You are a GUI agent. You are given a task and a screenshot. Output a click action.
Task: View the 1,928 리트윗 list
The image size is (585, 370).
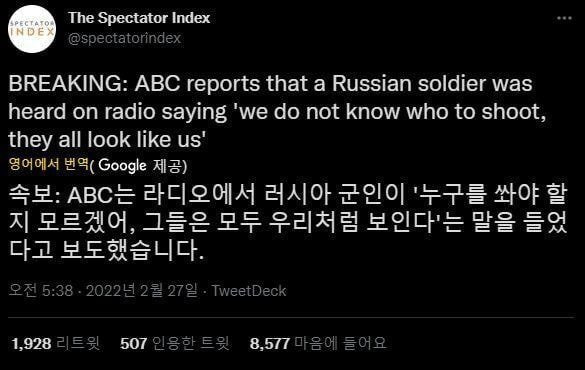coord(56,343)
